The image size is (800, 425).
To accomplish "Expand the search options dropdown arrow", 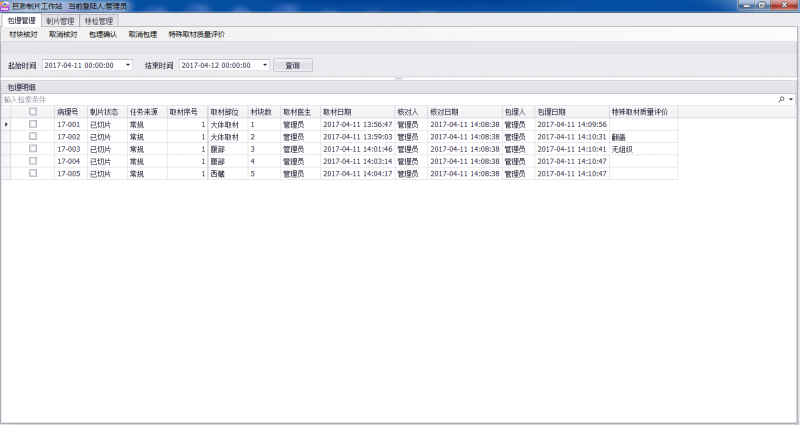I will 791,100.
